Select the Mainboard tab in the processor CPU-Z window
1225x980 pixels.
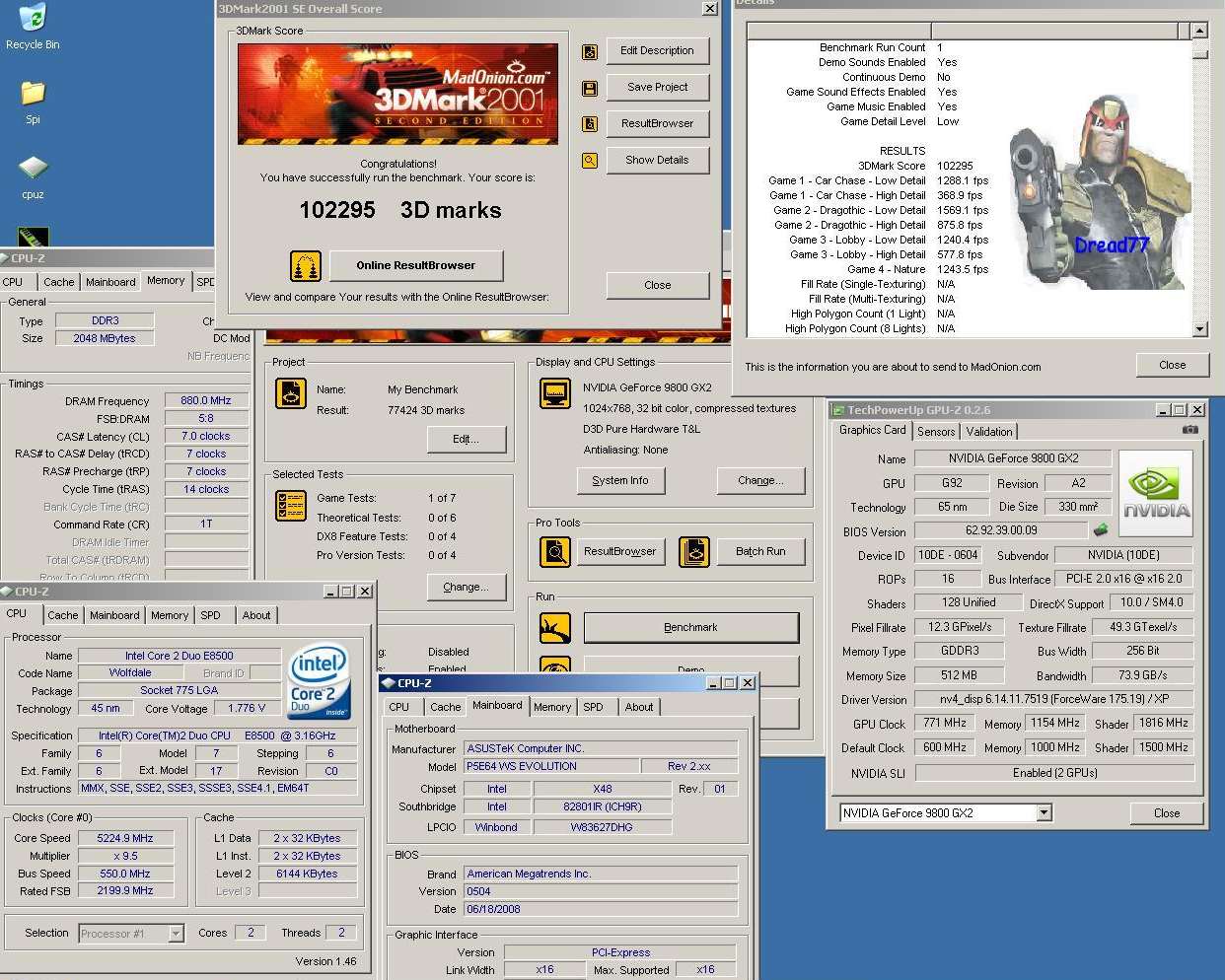point(114,615)
